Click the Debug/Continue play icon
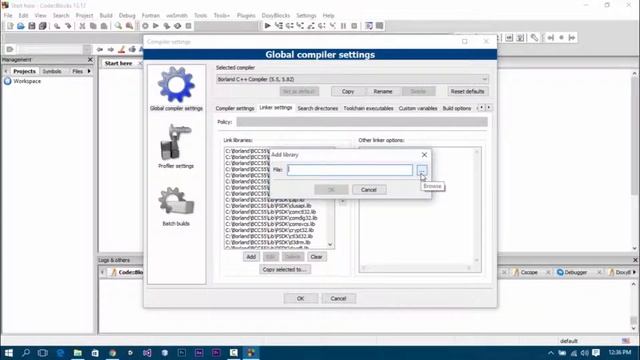 267,26
